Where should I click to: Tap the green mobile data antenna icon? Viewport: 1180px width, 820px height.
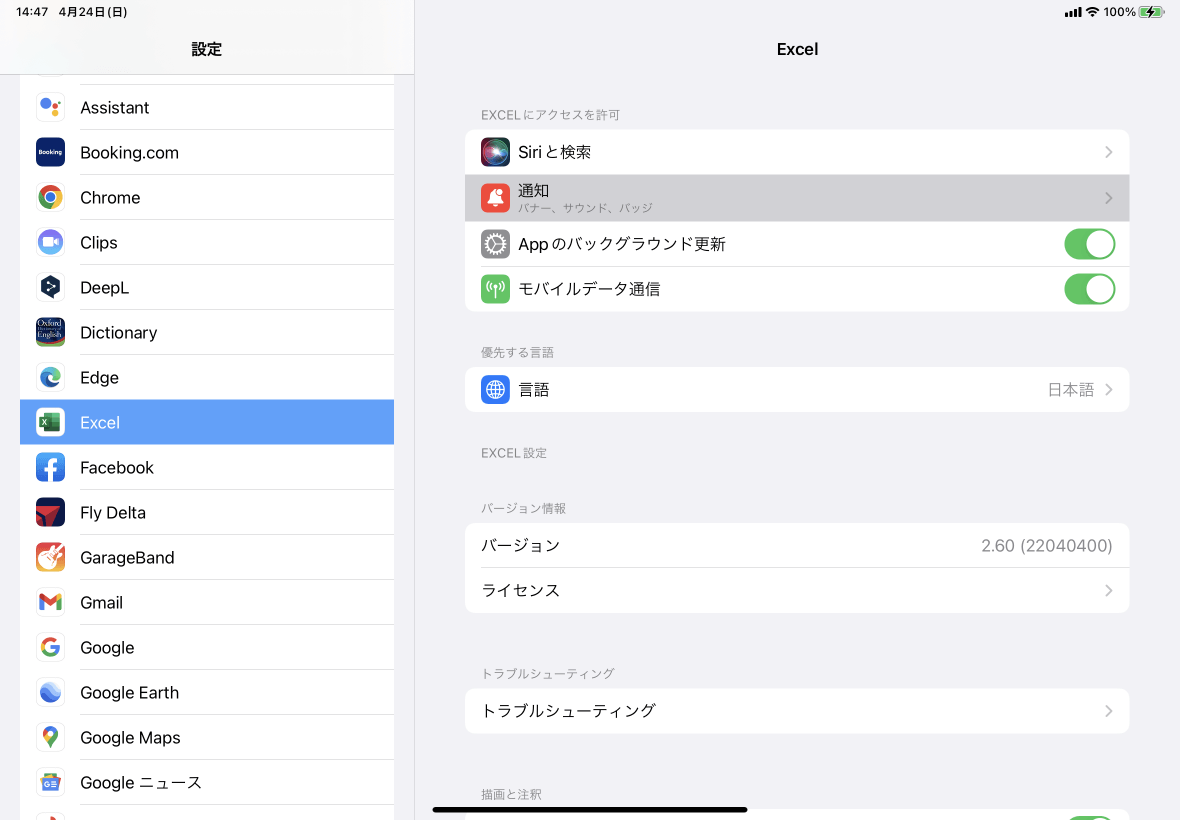click(495, 289)
